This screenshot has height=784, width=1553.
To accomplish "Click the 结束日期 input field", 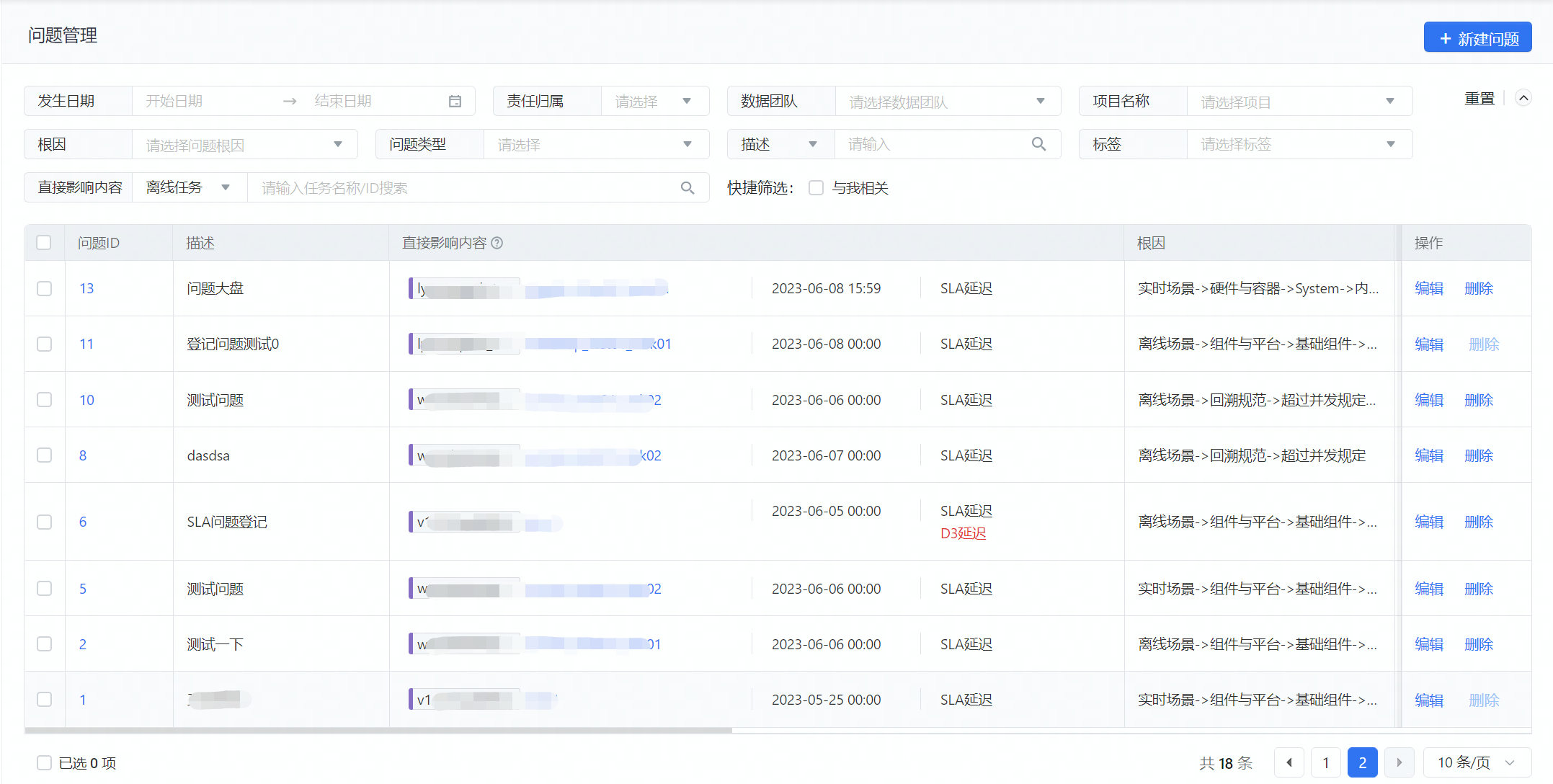I will (375, 101).
